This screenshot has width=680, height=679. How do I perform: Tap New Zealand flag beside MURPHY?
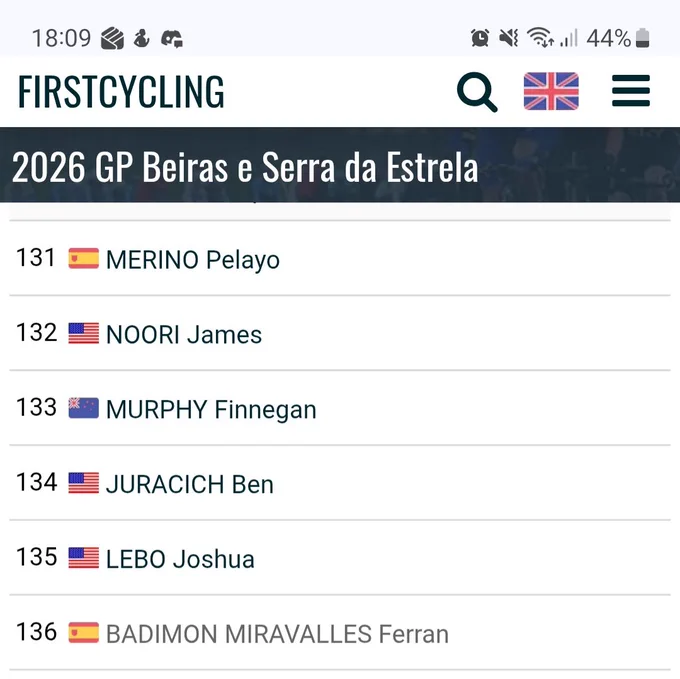(x=84, y=408)
